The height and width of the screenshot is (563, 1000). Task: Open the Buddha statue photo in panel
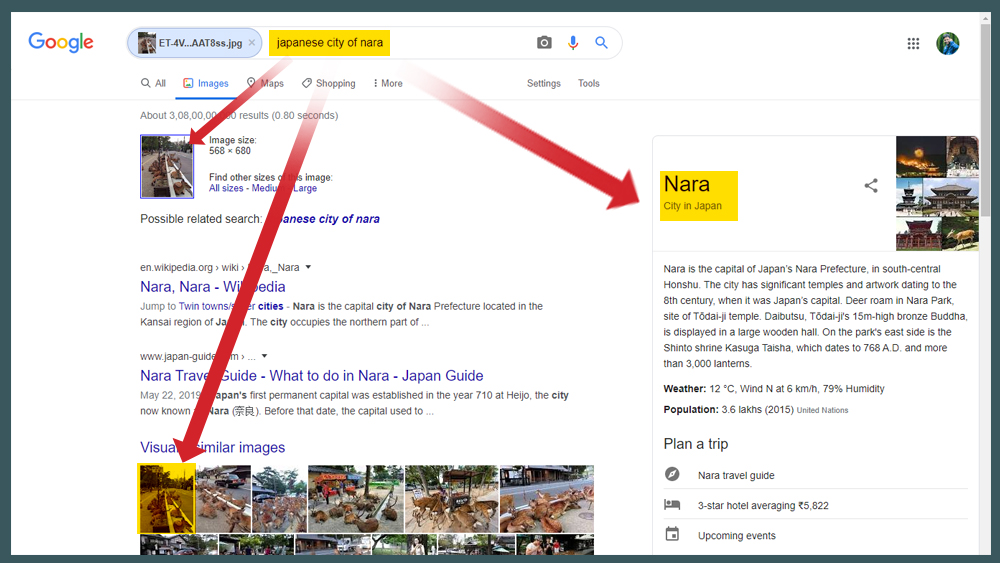[962, 156]
